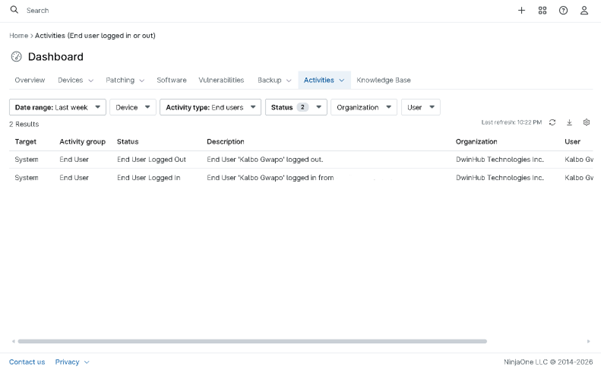Screen dimensions: 601x367
Task: Click the Organization column header
Action: [x=476, y=142]
